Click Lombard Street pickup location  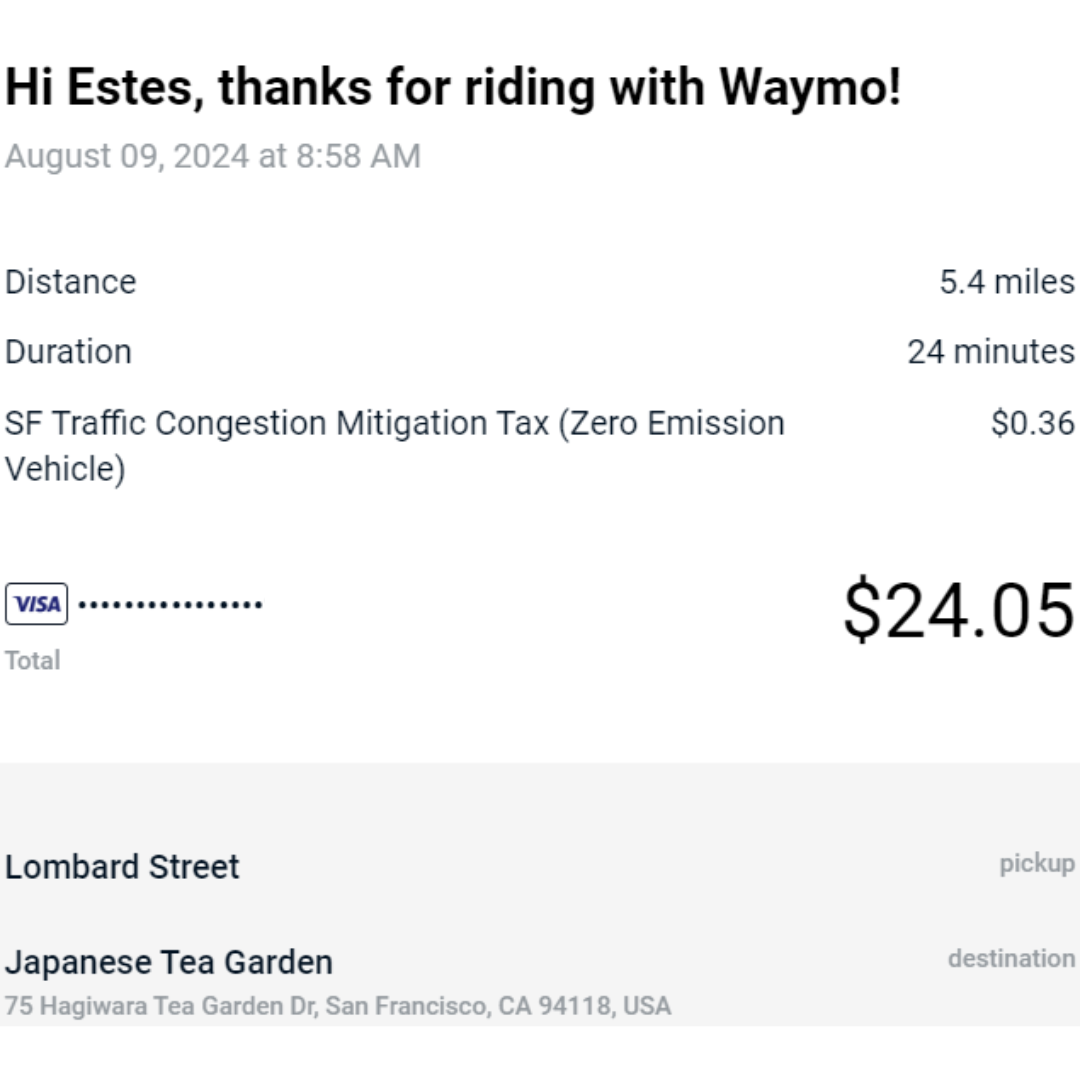tap(122, 866)
